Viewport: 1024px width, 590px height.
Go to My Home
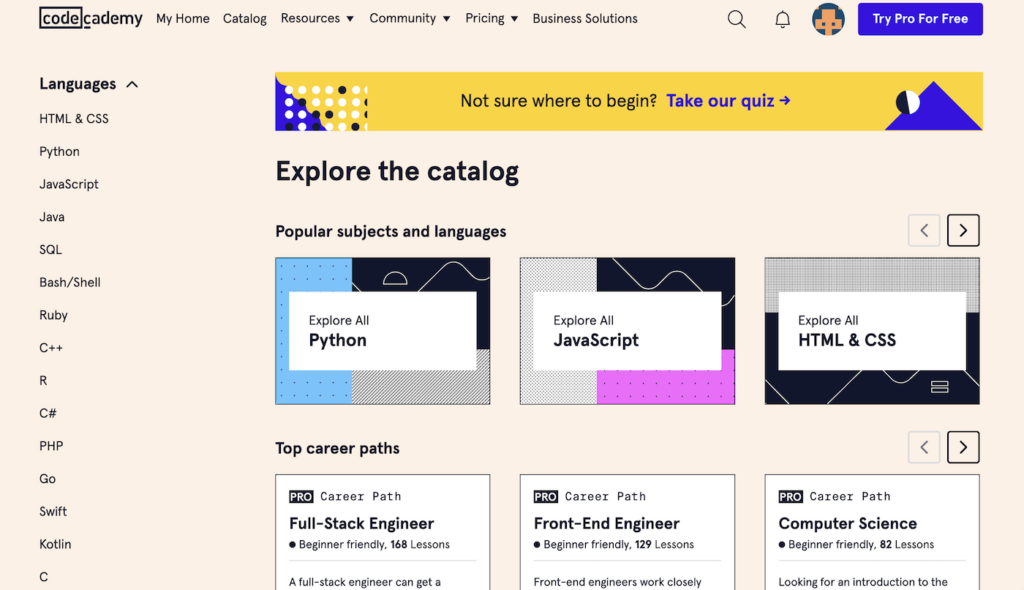tap(182, 18)
